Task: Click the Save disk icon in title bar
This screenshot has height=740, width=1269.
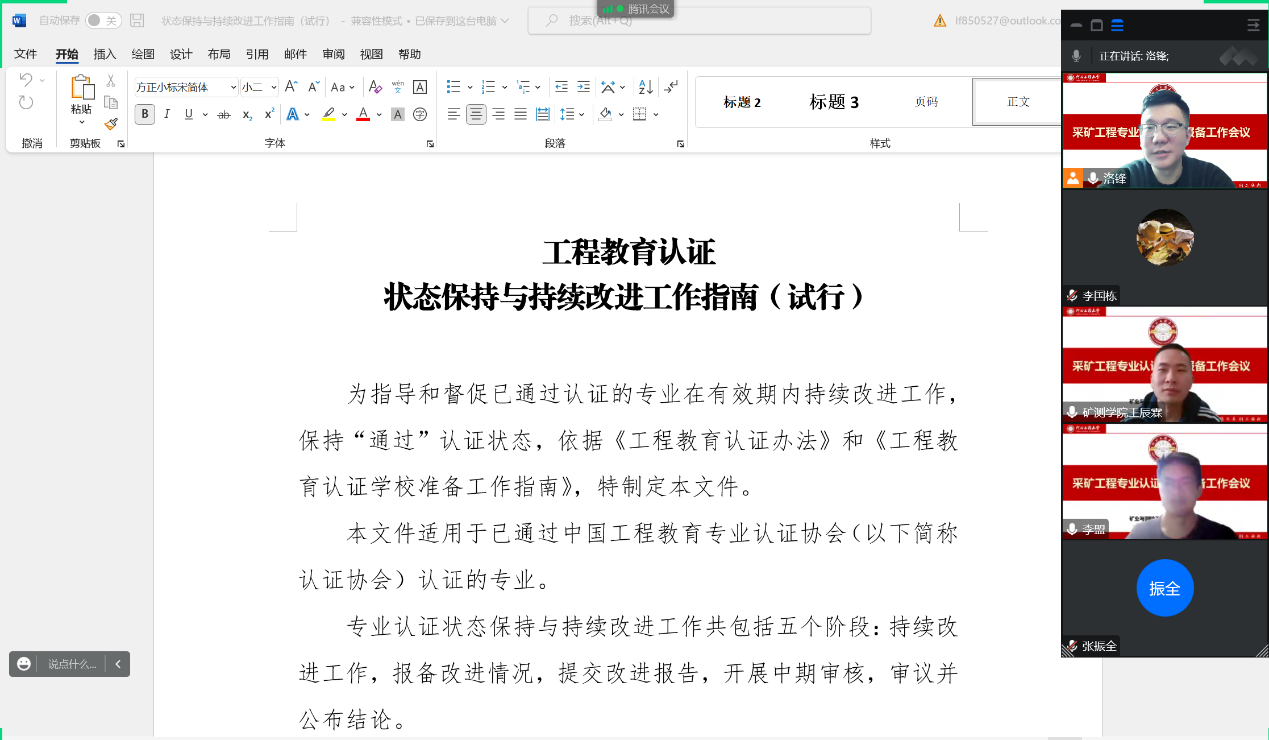Action: [137, 20]
